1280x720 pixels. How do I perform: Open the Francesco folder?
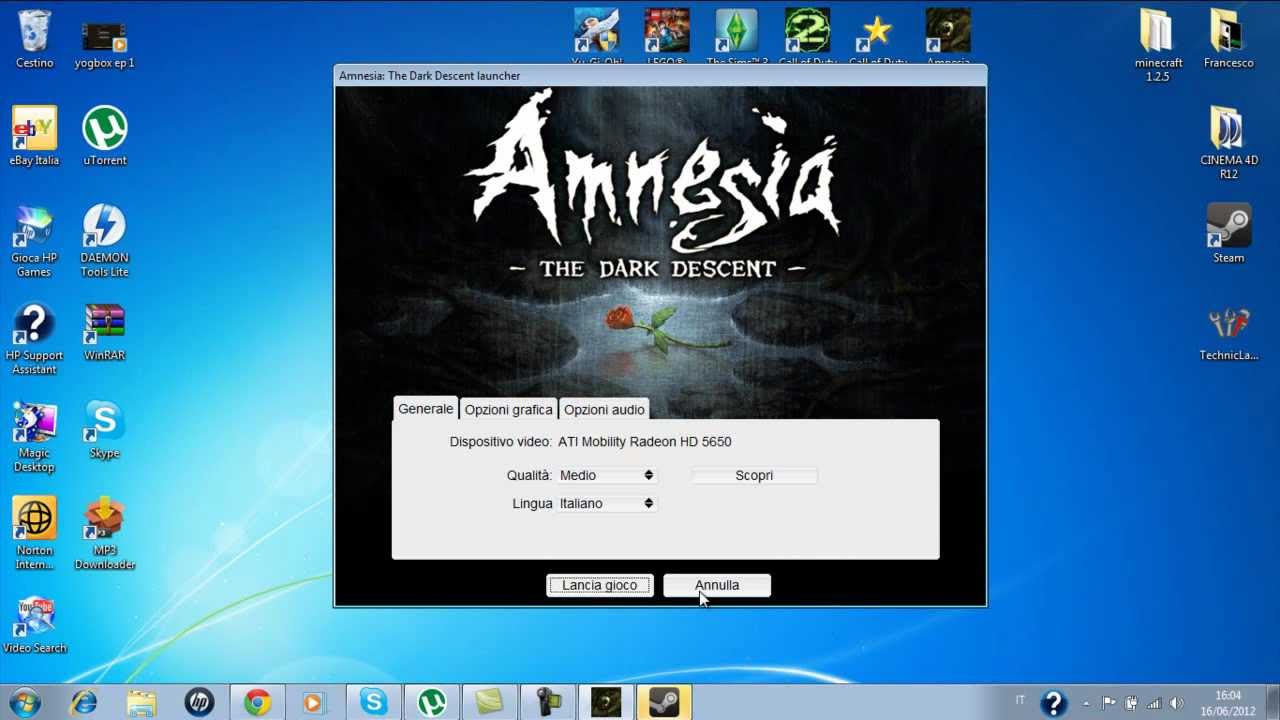1228,40
